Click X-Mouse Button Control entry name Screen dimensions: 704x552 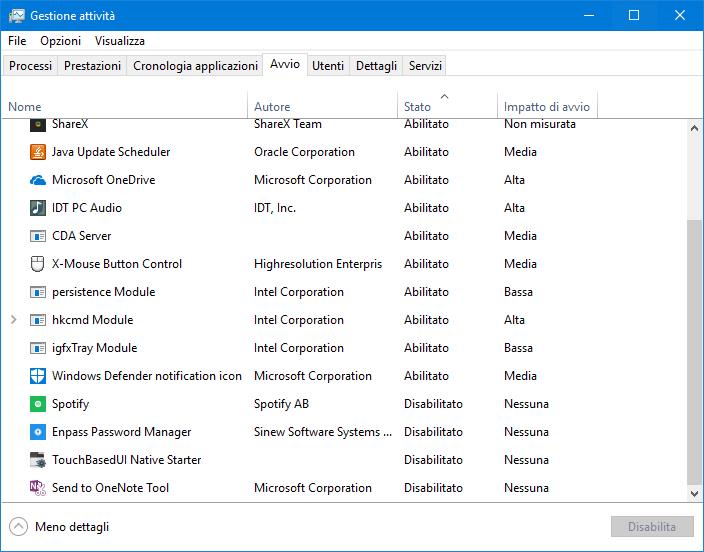[117, 264]
